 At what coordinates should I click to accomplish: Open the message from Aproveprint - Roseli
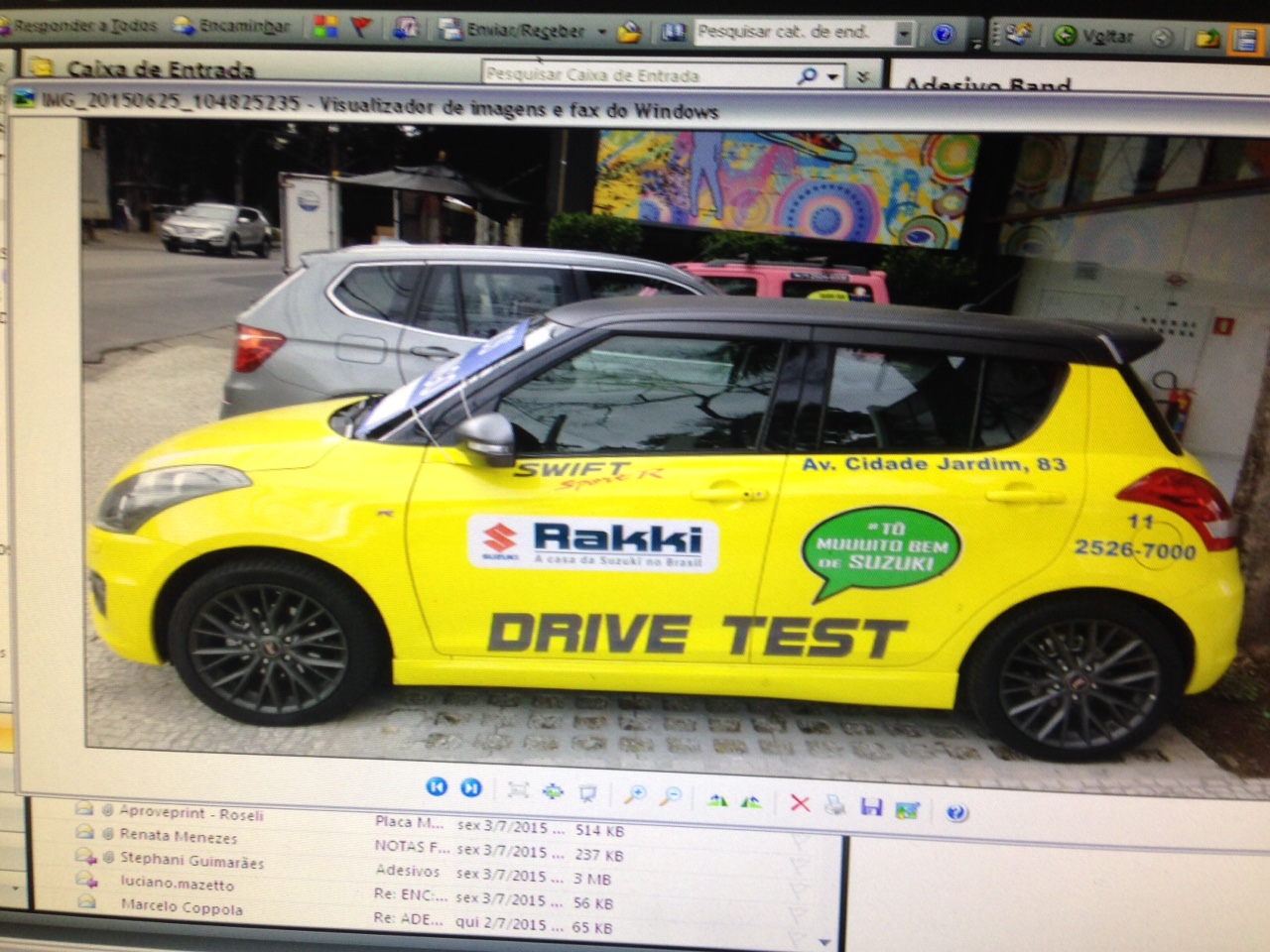coord(190,813)
